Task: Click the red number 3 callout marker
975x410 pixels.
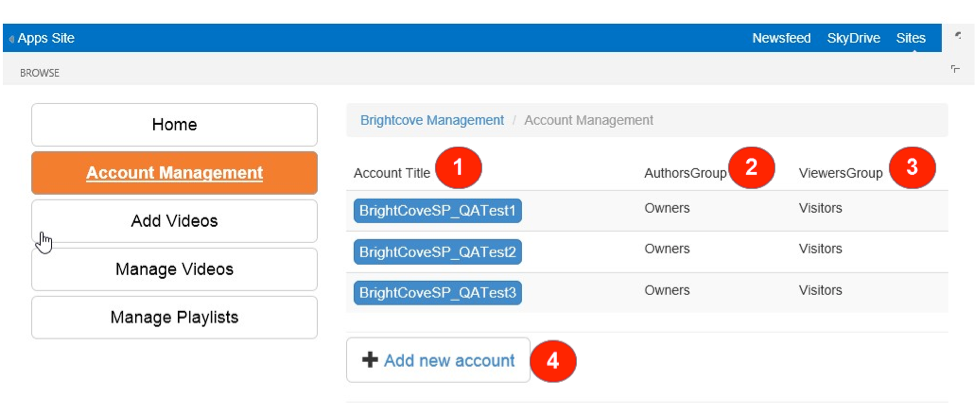Action: tap(911, 168)
